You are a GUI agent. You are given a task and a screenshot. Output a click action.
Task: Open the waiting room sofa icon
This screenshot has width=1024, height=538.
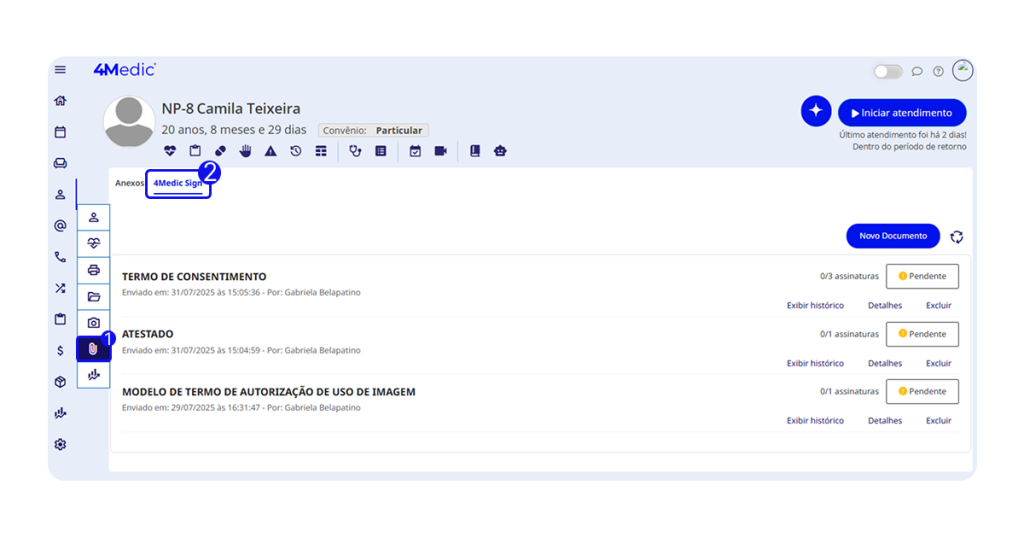60,163
